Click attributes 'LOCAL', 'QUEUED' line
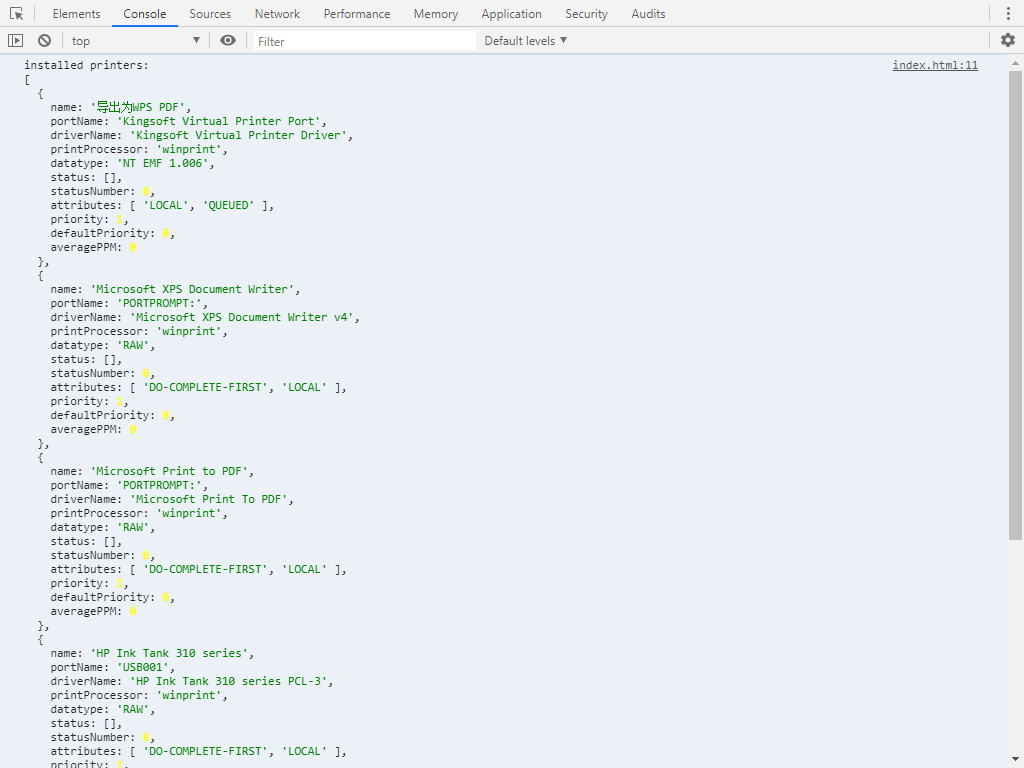Screen dimensions: 1024x768 [x=162, y=205]
